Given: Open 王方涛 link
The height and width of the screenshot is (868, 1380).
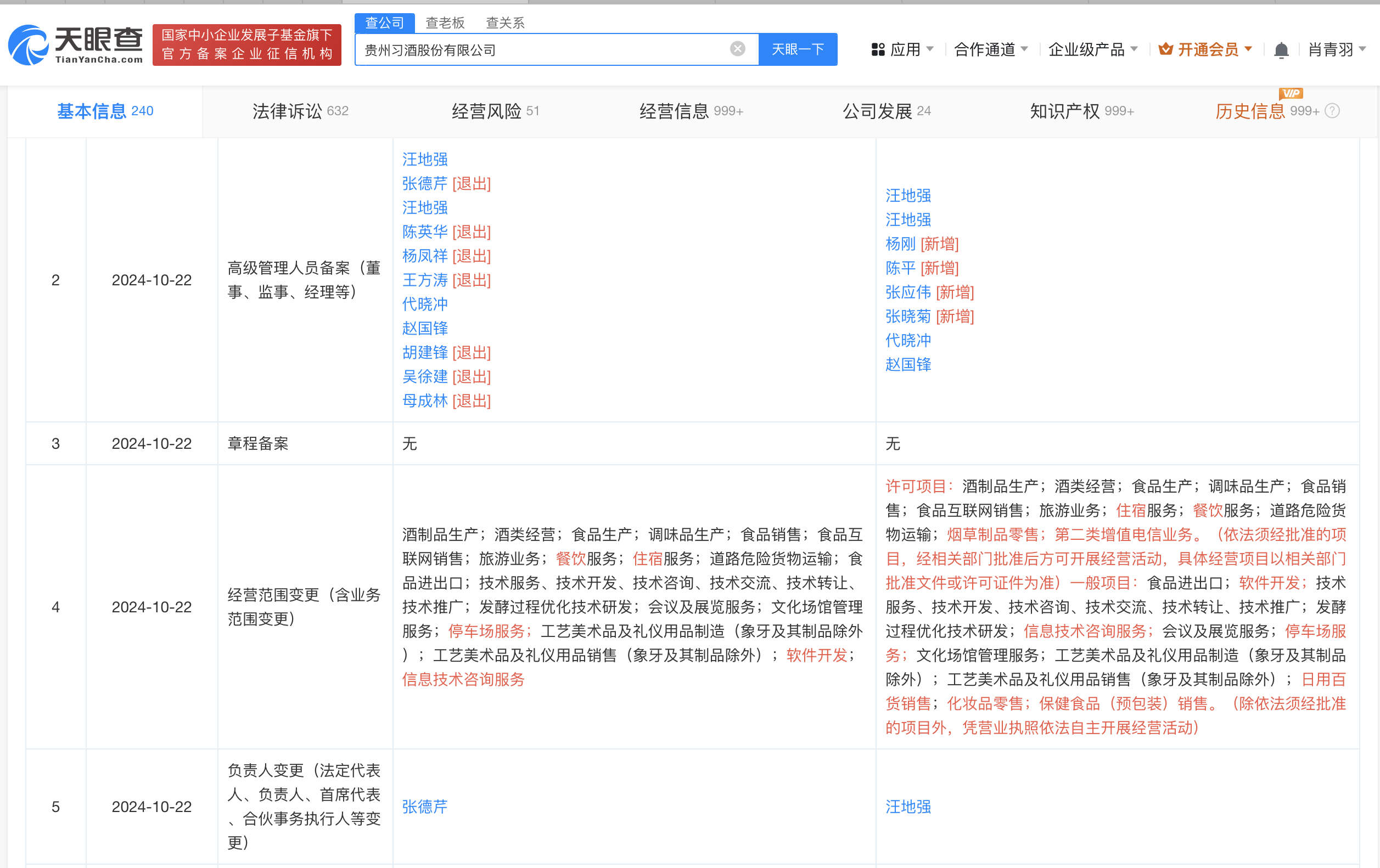Looking at the screenshot, I should coord(425,280).
